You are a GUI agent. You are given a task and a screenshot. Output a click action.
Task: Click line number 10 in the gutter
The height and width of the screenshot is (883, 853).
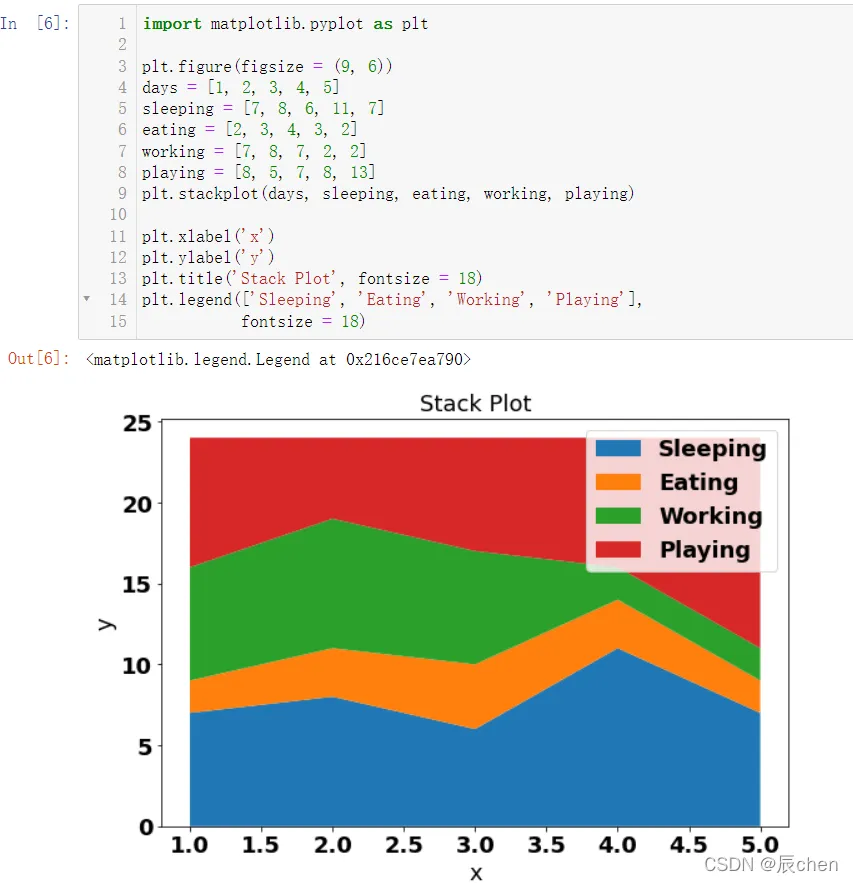(x=118, y=215)
